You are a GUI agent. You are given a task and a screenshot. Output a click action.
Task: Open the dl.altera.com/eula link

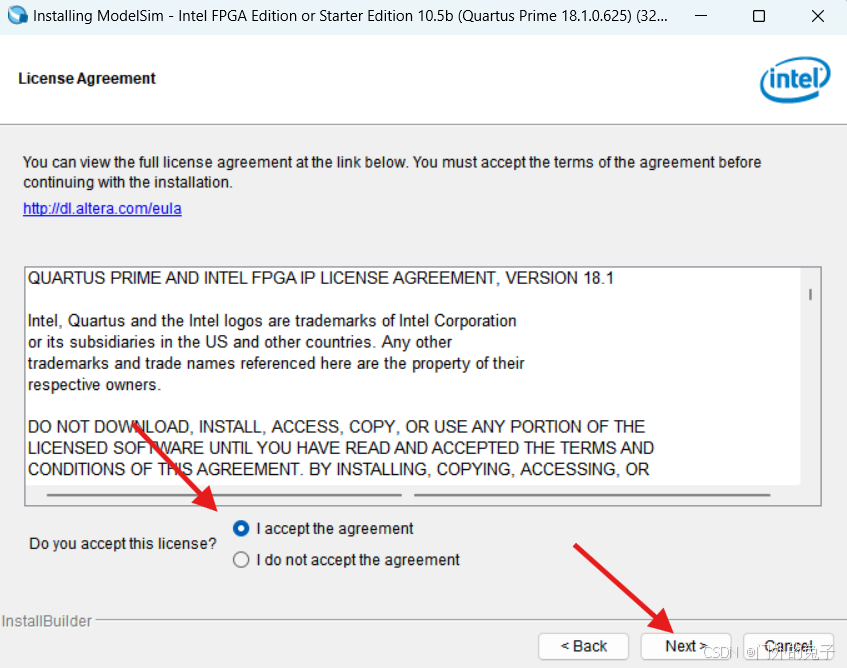pos(102,208)
